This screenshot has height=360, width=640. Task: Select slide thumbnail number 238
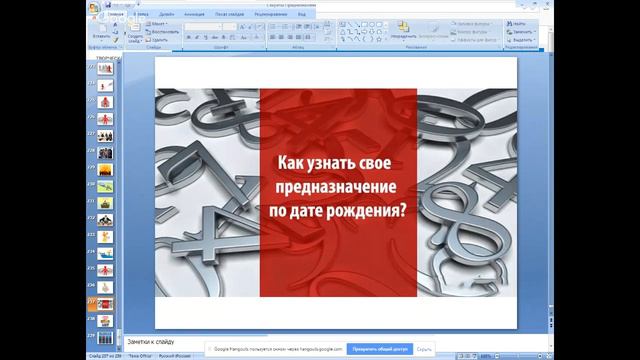coord(105,321)
